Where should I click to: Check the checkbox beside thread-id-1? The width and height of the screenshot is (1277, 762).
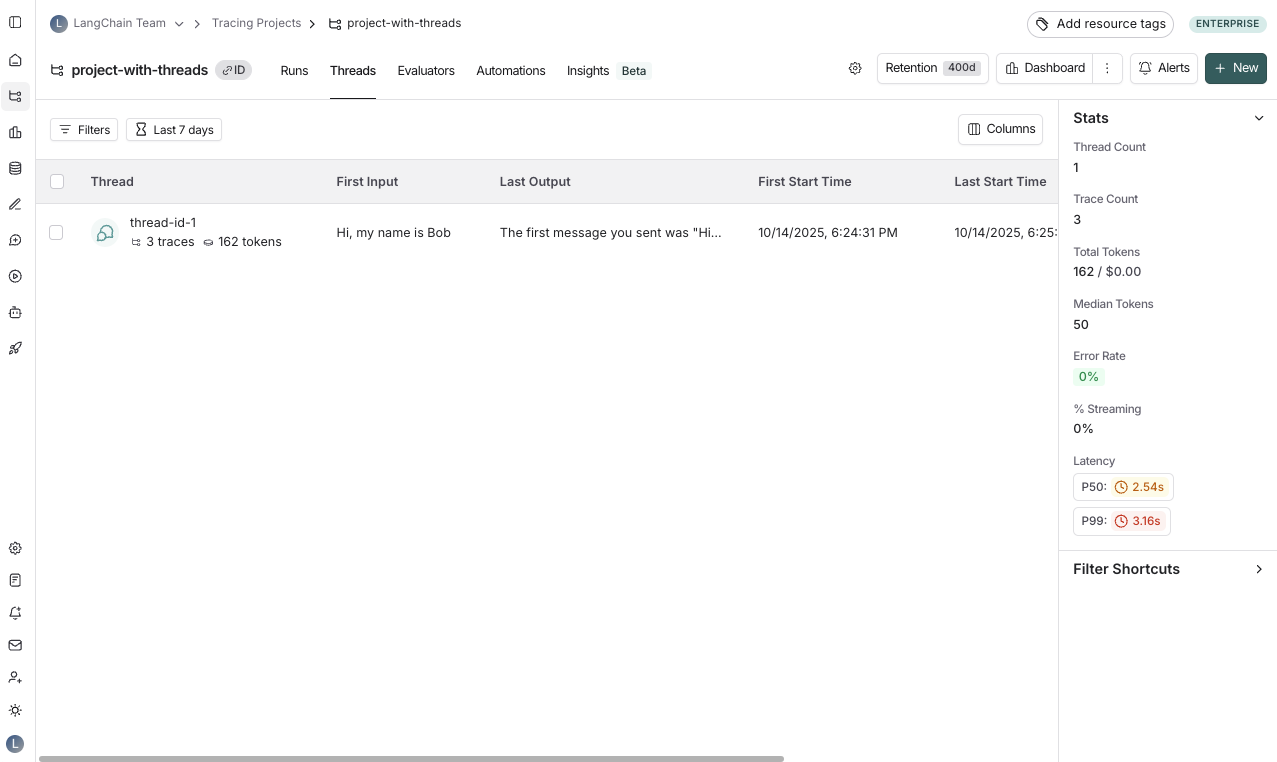[56, 232]
